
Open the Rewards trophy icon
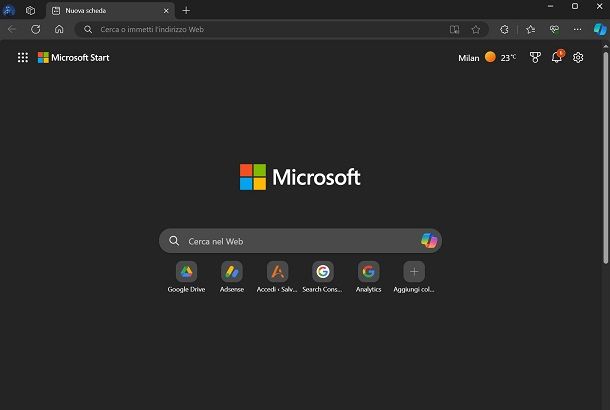pyautogui.click(x=535, y=58)
